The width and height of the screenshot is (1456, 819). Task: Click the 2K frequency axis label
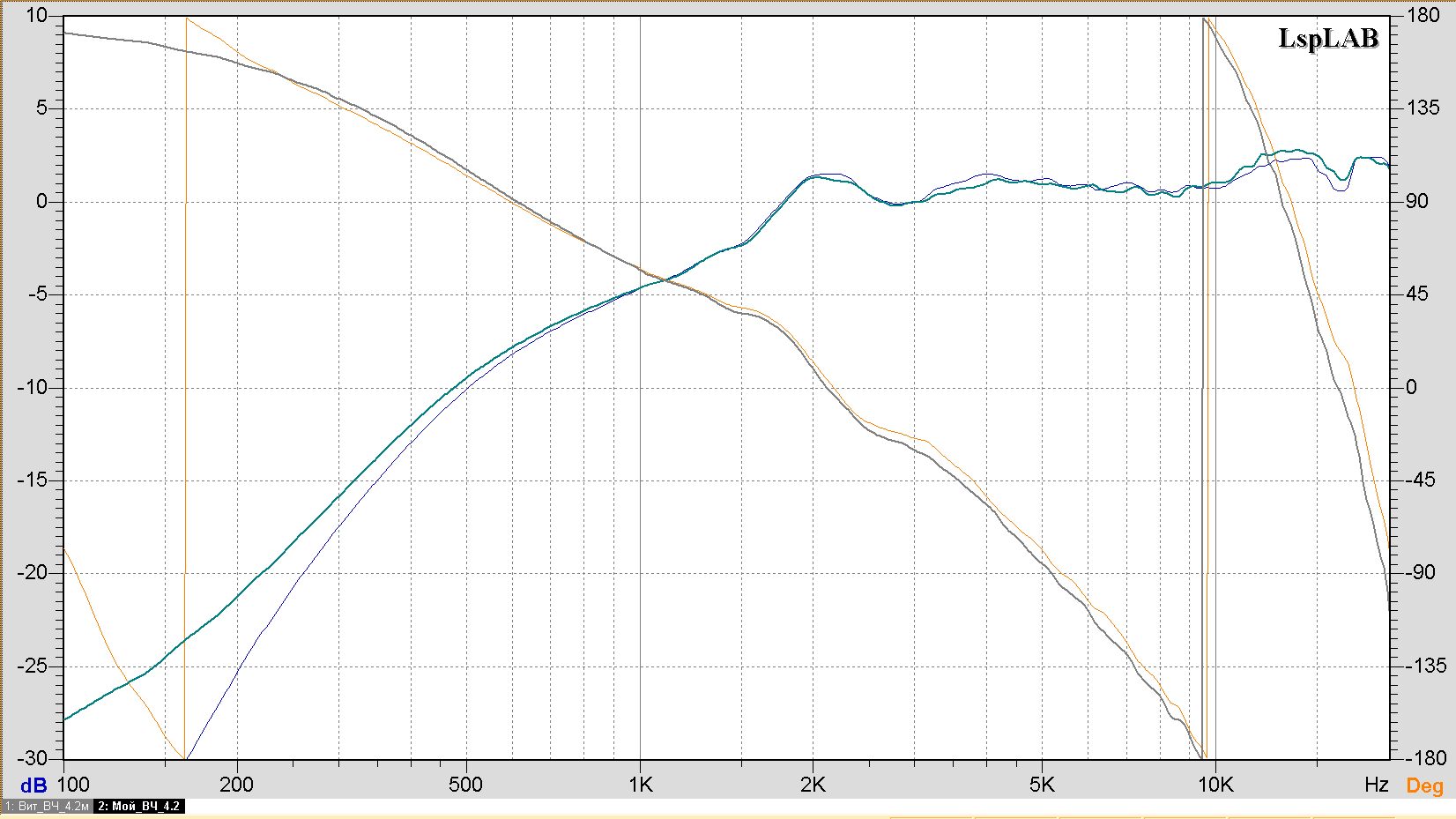[813, 785]
